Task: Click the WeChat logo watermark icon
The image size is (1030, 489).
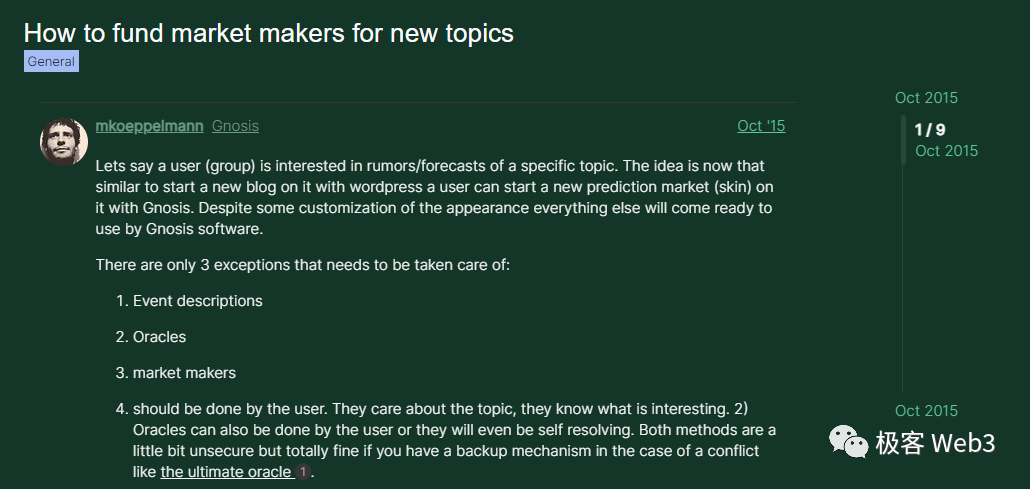Action: pyautogui.click(x=846, y=442)
